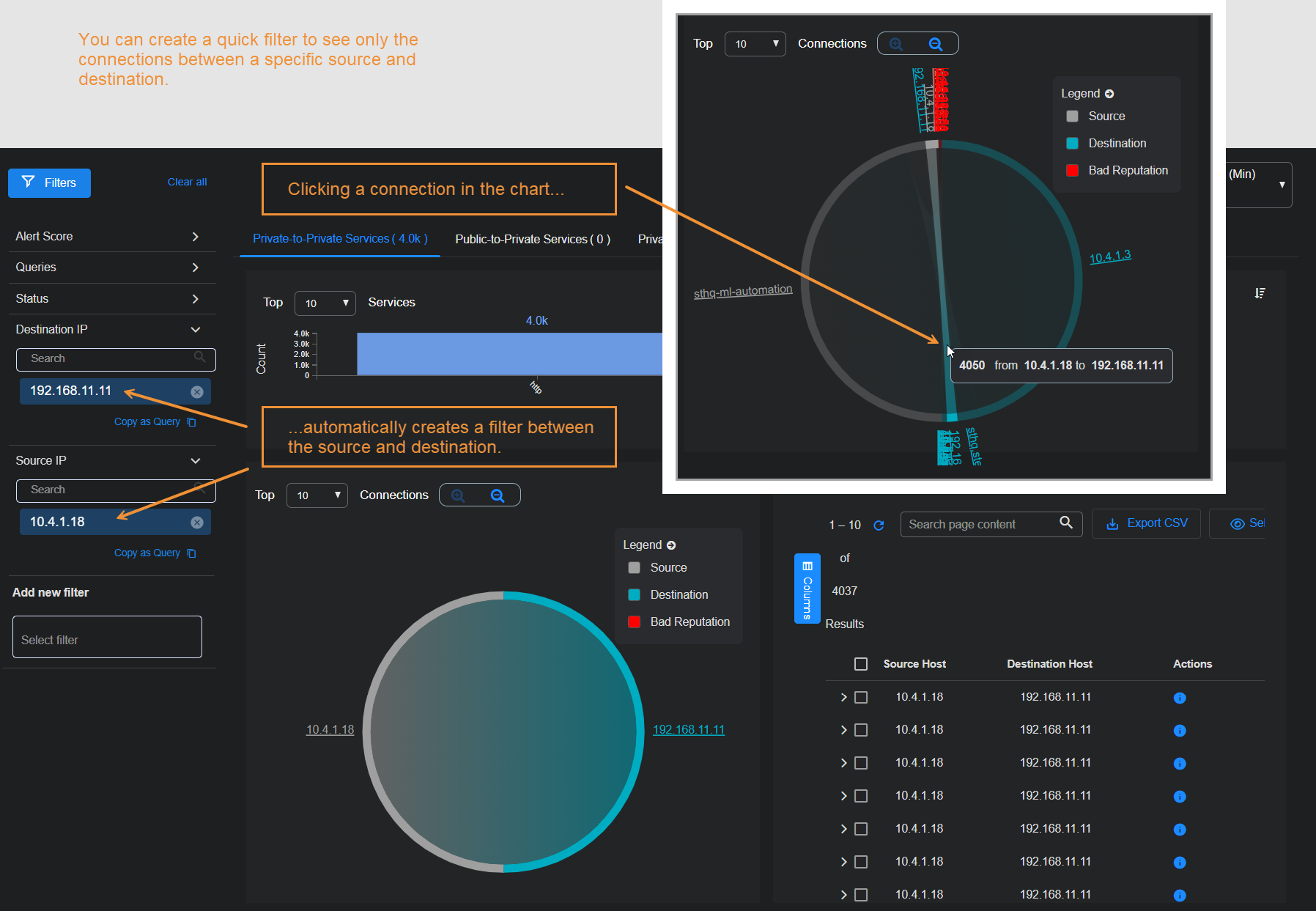Expand the first table row chevron

[x=843, y=697]
